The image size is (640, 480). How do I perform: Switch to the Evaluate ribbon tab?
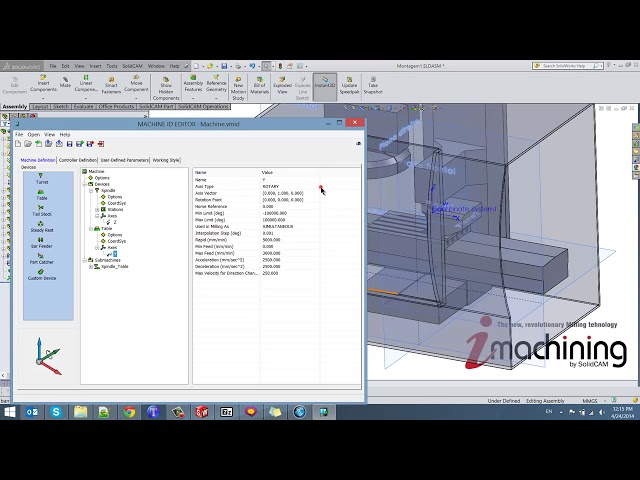coord(83,107)
